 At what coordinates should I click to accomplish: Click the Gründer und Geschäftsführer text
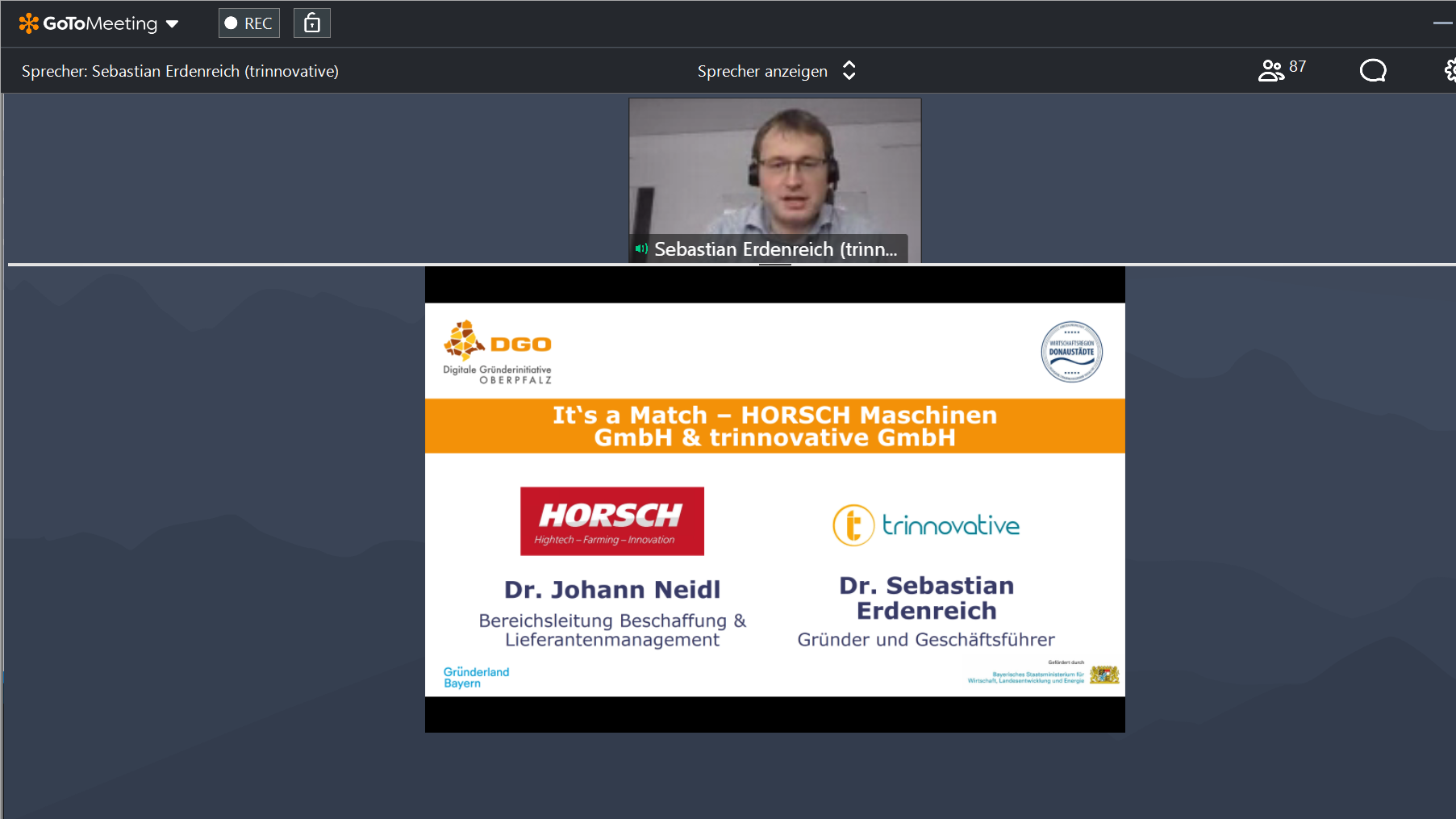pyautogui.click(x=926, y=640)
